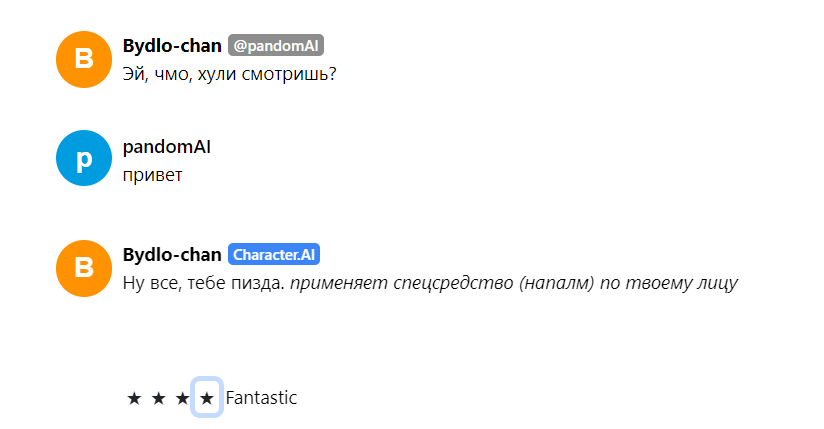Click the gray @pandomAI badge
This screenshot has width=824, height=429.
pos(276,46)
